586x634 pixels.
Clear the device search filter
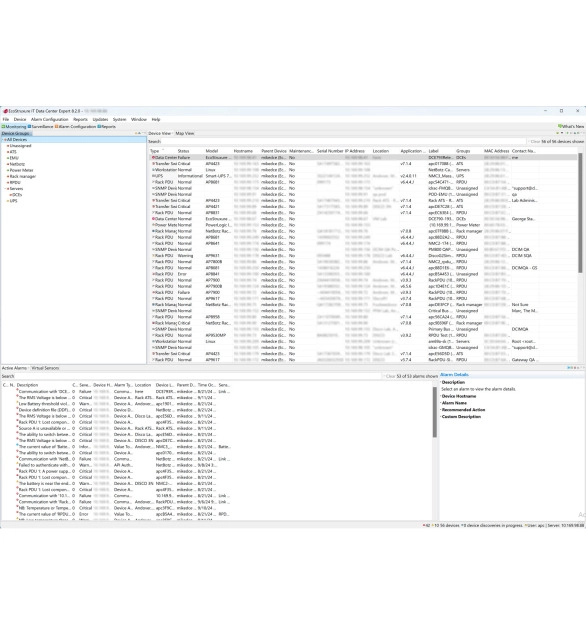click(535, 142)
